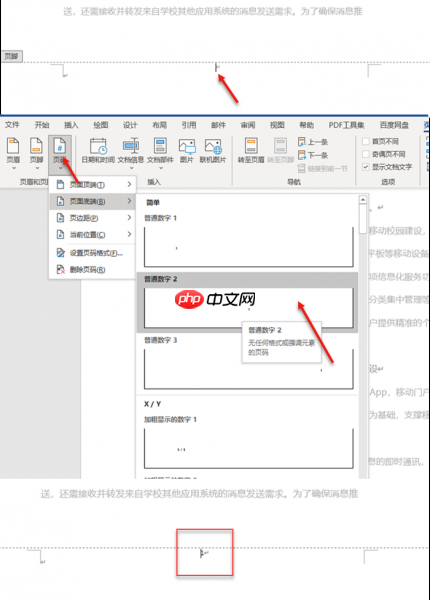Image resolution: width=430 pixels, height=600 pixels.
Task: Click the gallery scrollbar thumb
Action: point(363,219)
